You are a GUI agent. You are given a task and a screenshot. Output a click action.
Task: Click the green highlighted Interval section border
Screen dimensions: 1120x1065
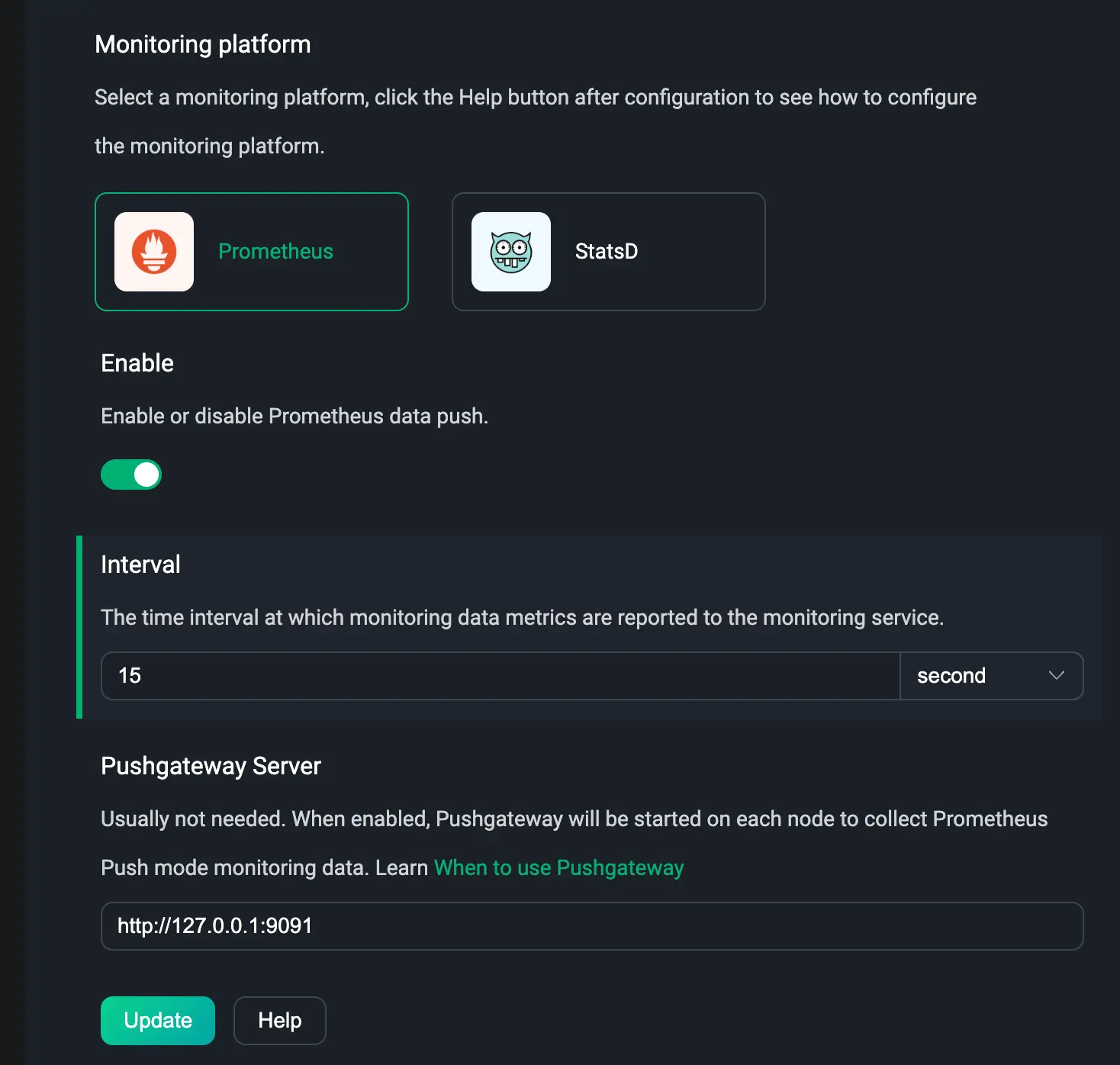tap(79, 627)
